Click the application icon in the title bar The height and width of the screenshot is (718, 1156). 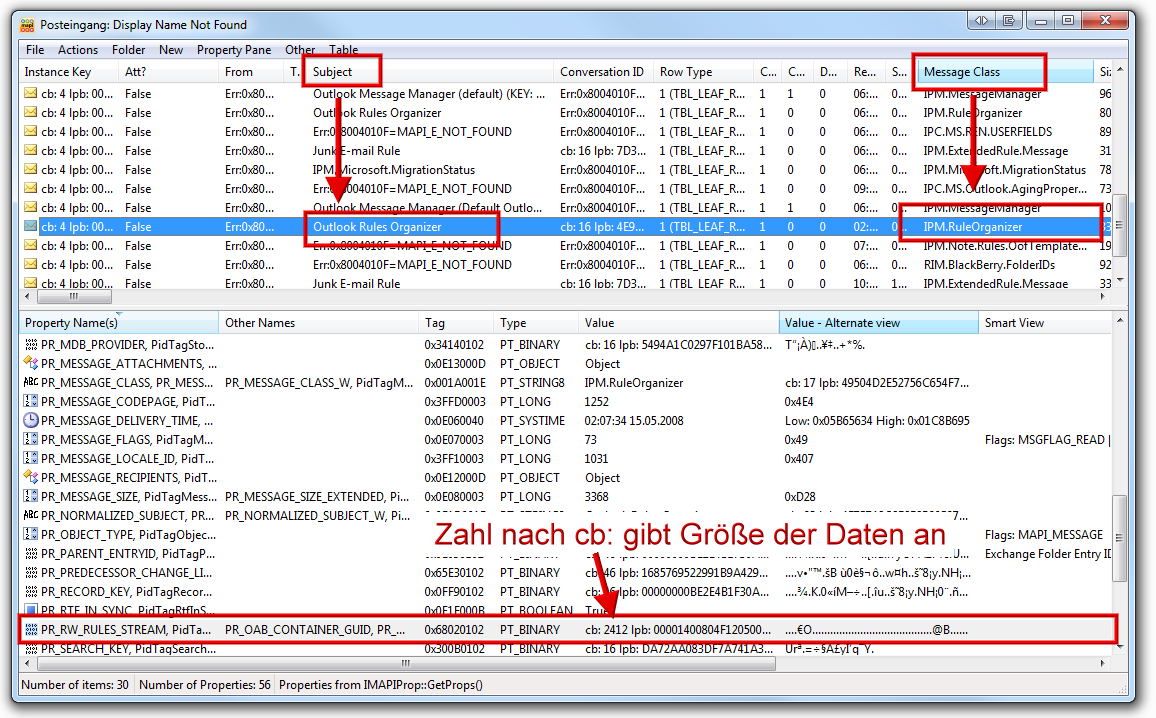click(x=28, y=25)
